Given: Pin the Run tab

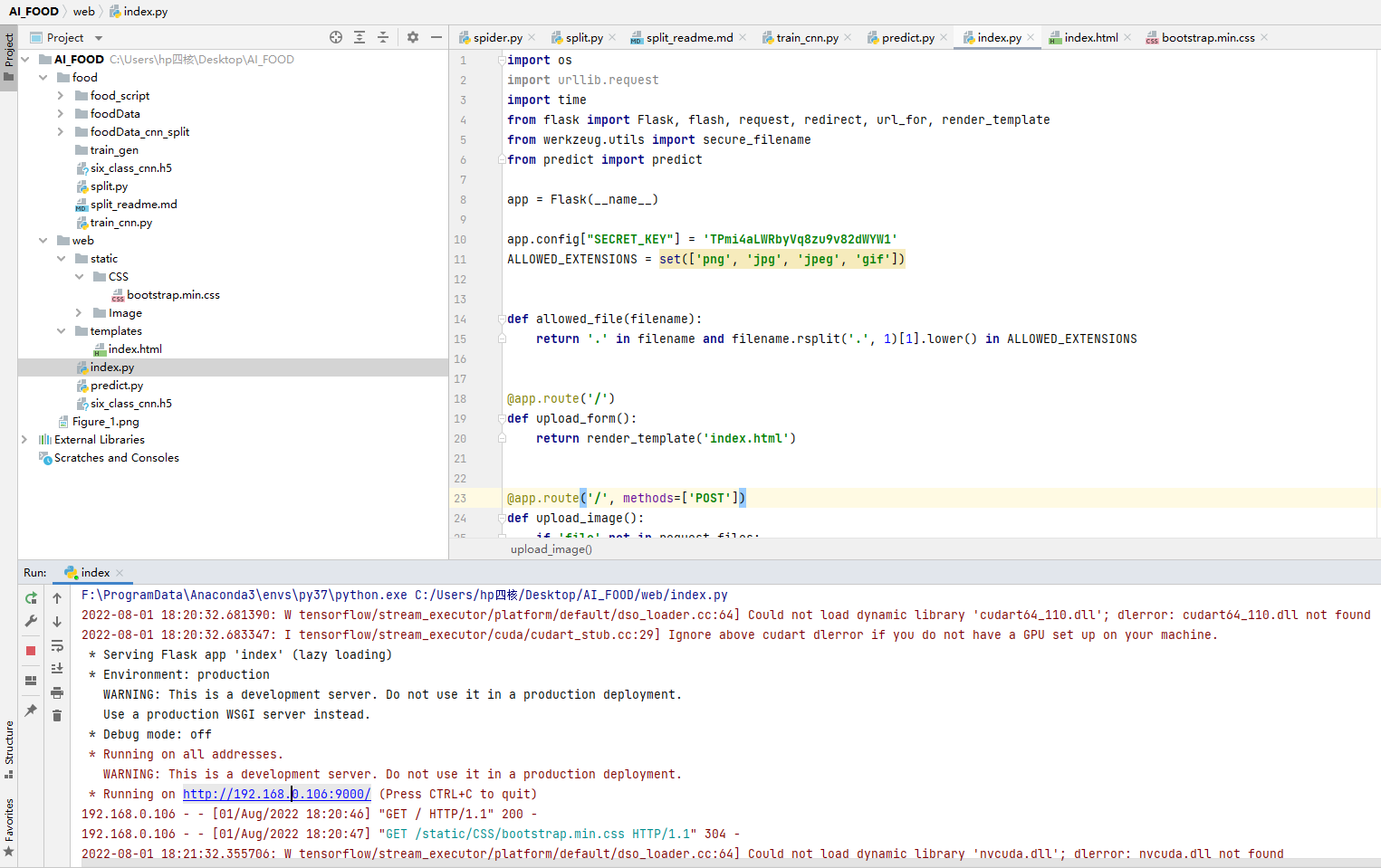Looking at the screenshot, I should [x=31, y=711].
